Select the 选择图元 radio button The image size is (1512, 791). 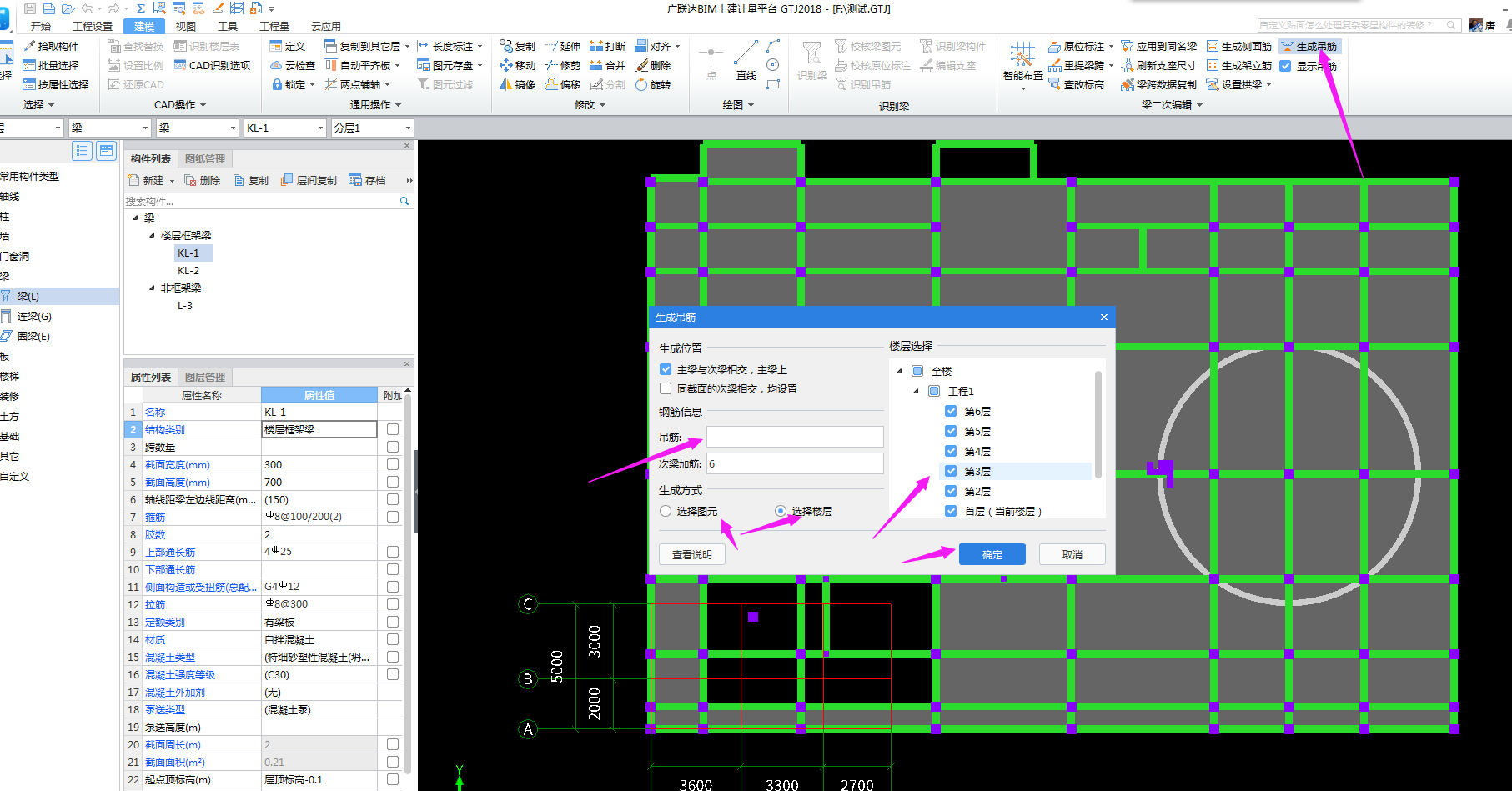point(666,511)
